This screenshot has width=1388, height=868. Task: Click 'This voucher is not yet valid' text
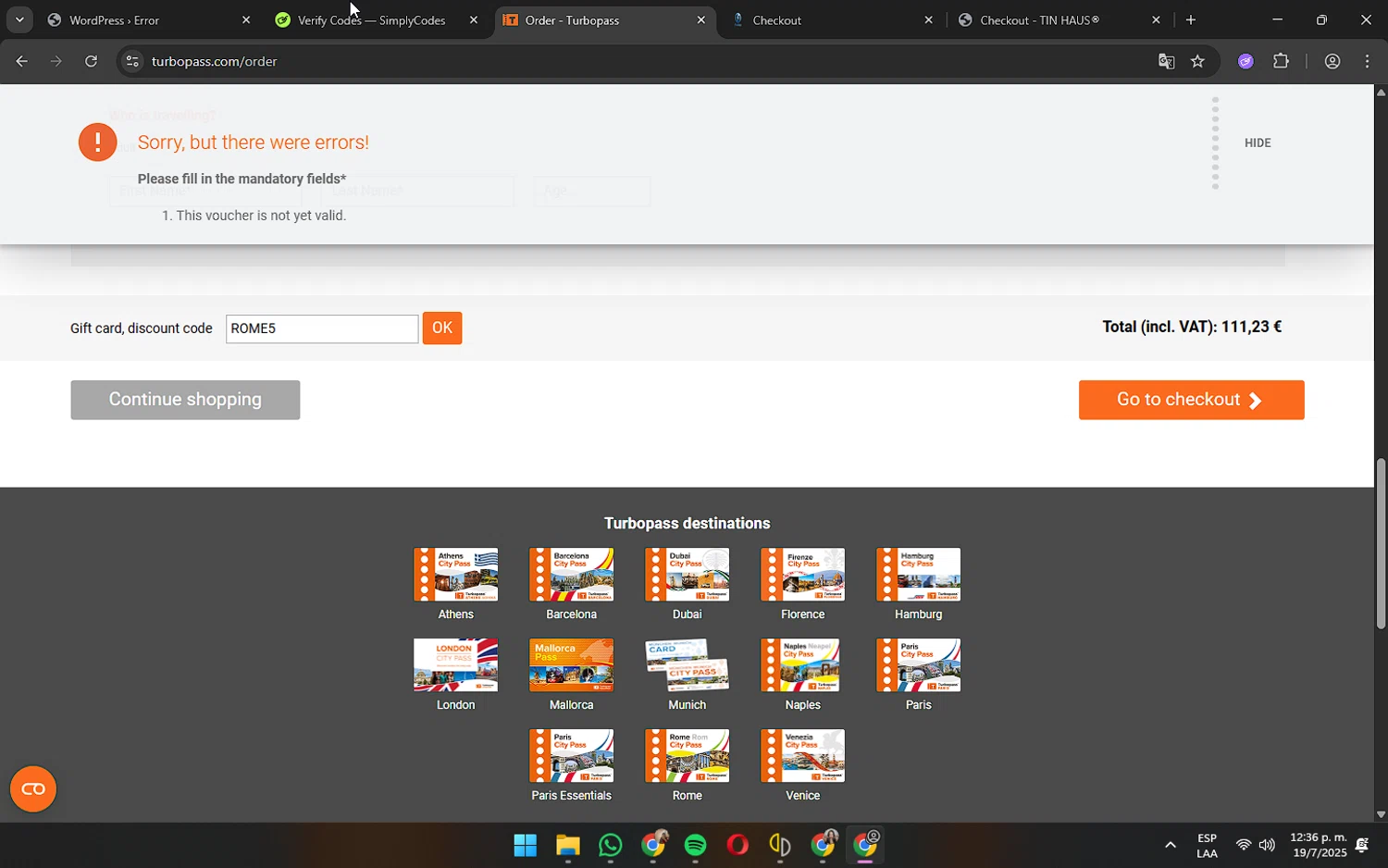tap(261, 216)
